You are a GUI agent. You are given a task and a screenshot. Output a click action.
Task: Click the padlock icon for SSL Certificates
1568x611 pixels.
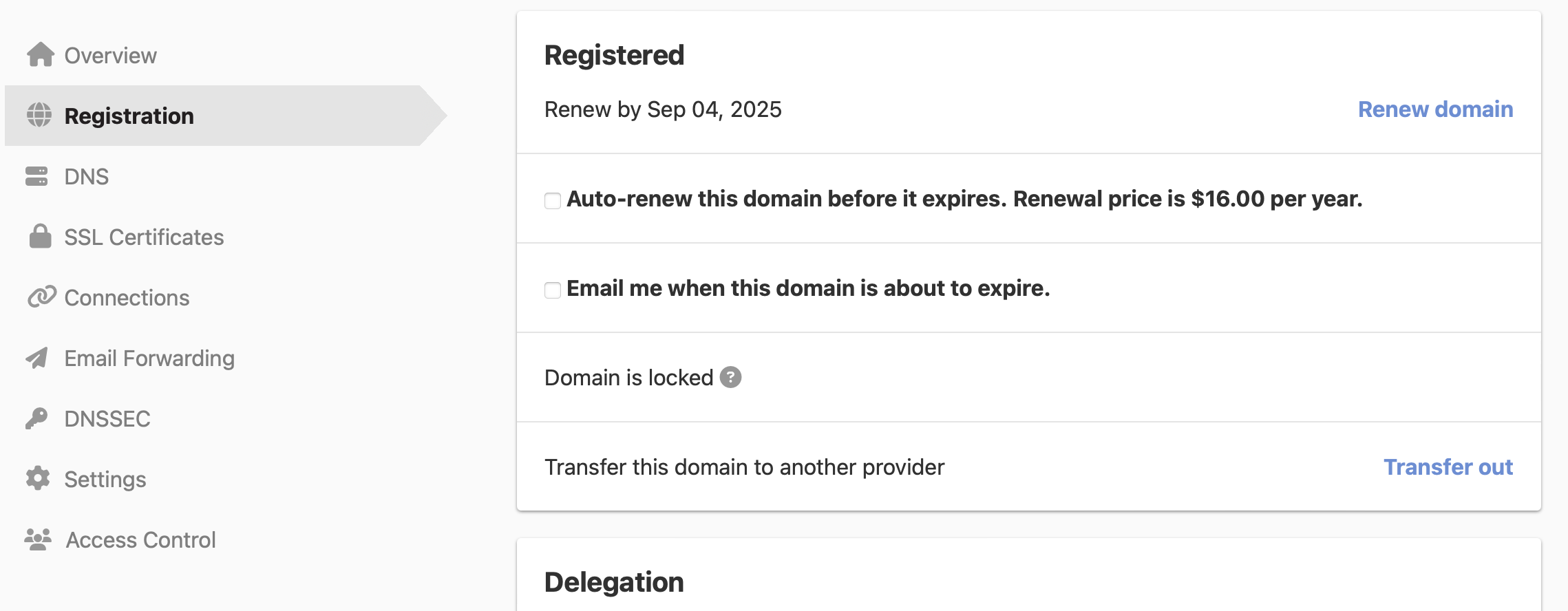click(x=40, y=236)
